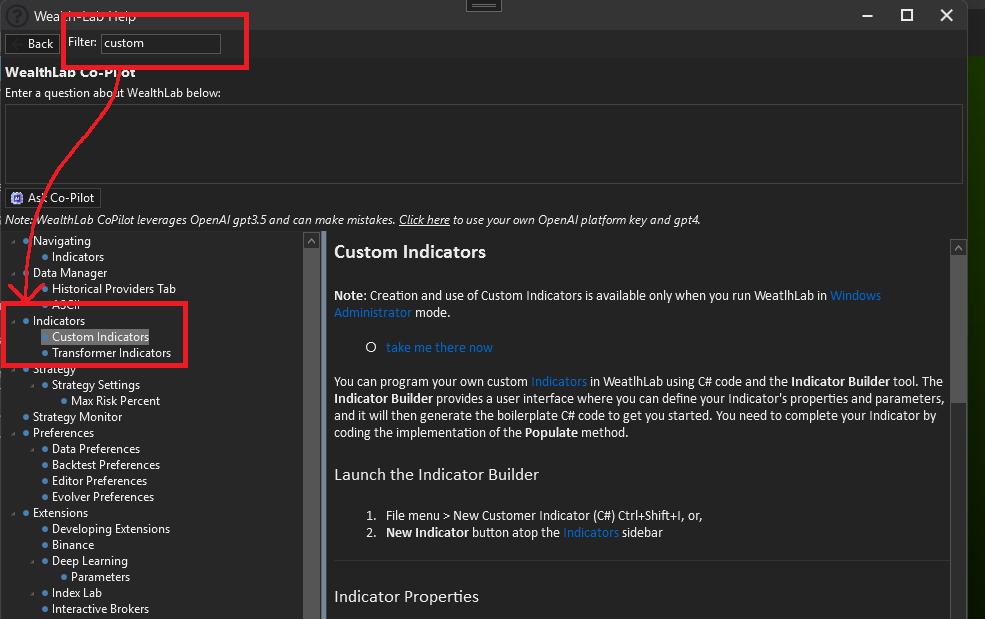
Task: Open Historical Providers Tab topic
Action: 113,289
